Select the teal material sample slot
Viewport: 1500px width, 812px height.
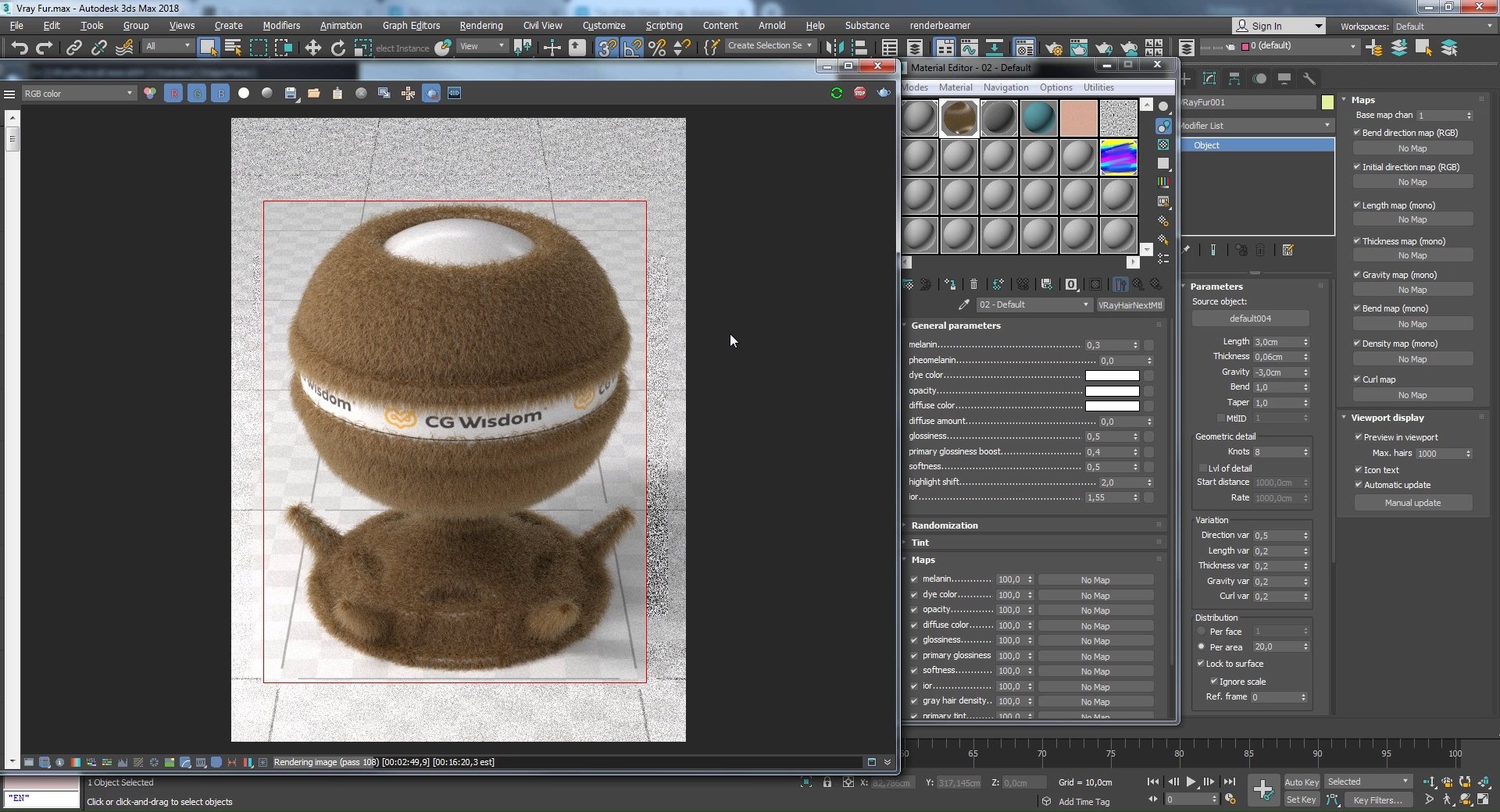1038,118
